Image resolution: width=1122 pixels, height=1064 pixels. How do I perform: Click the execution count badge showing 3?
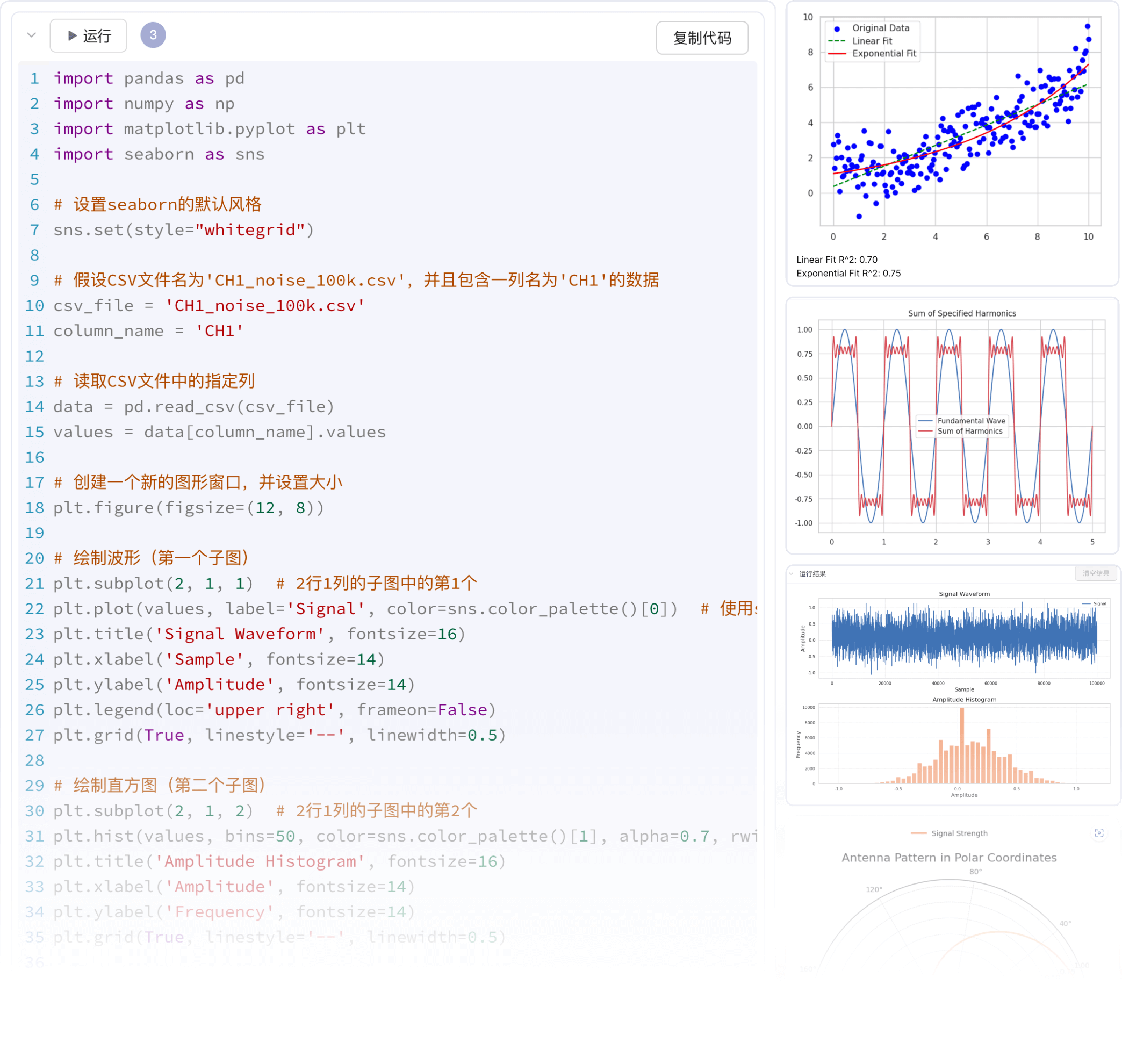[153, 35]
